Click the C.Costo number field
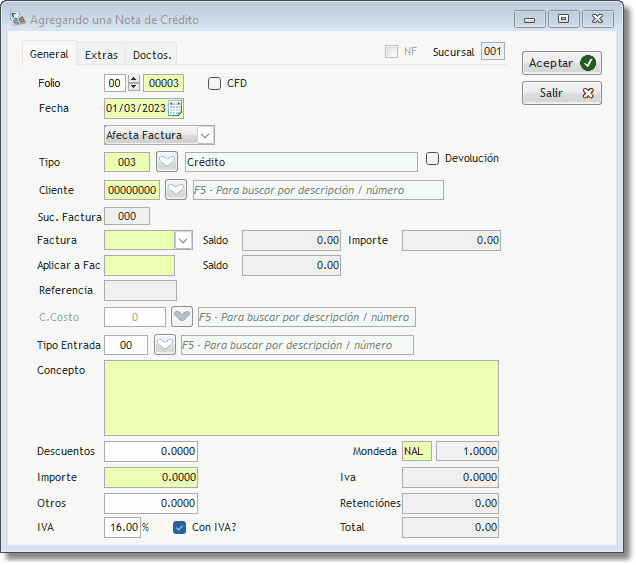The image size is (636, 565). 135,317
